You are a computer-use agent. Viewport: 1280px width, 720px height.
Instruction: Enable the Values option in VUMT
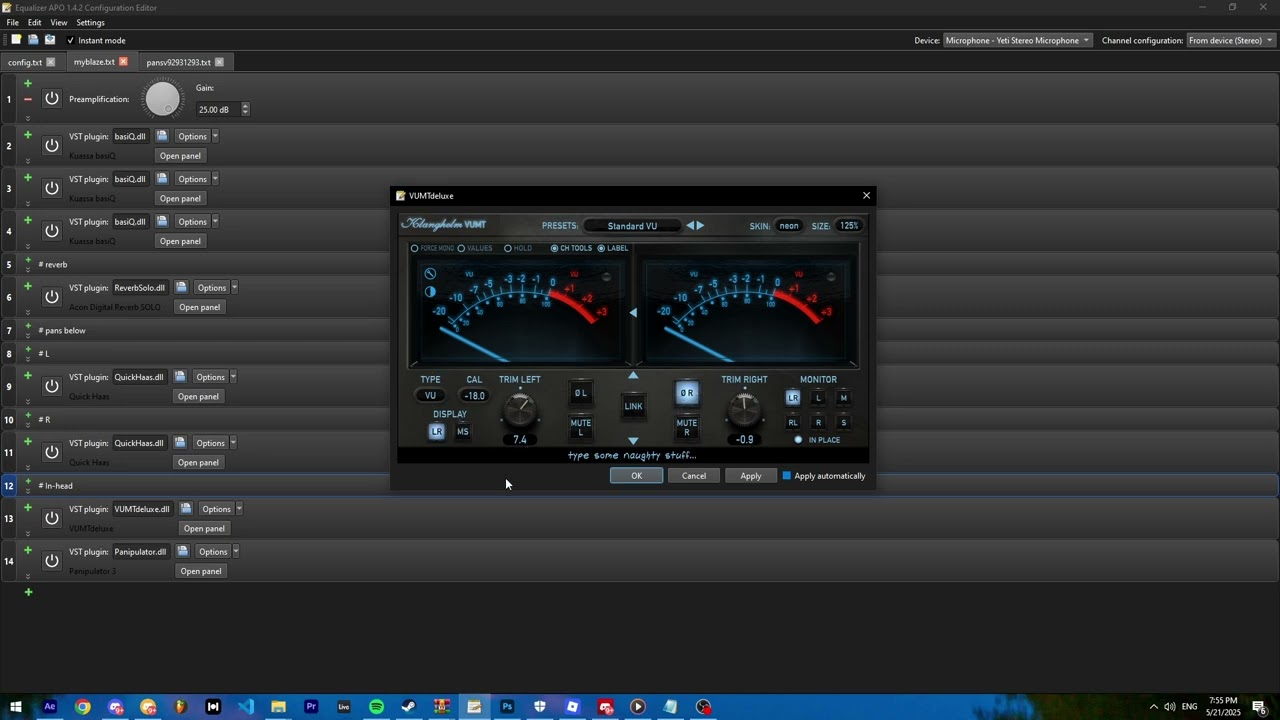tap(475, 248)
